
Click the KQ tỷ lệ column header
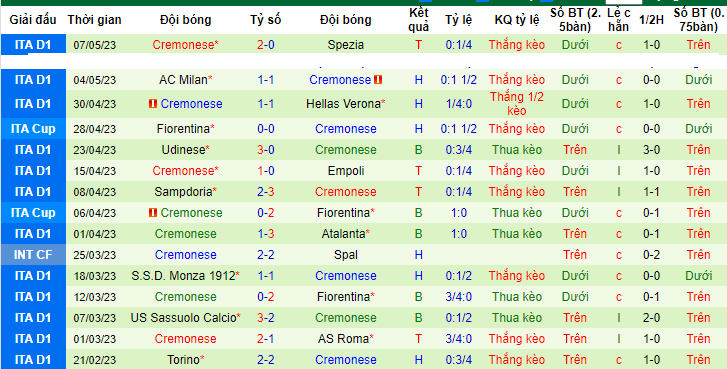pyautogui.click(x=517, y=20)
